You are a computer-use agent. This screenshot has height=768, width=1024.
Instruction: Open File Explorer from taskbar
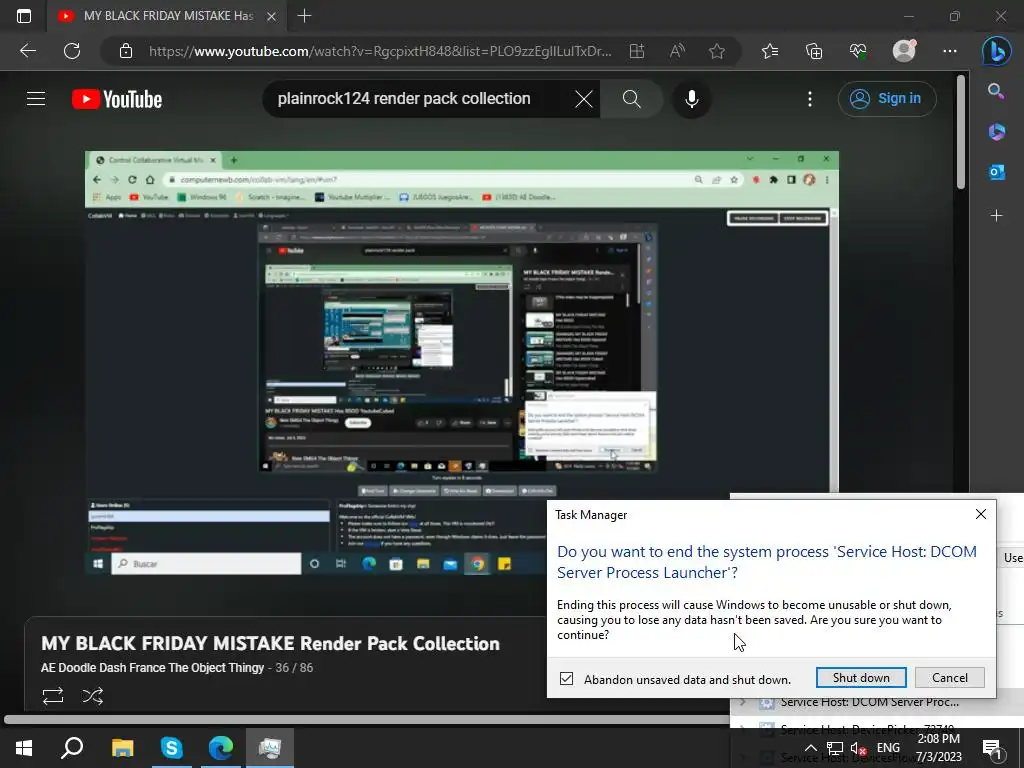pos(122,748)
